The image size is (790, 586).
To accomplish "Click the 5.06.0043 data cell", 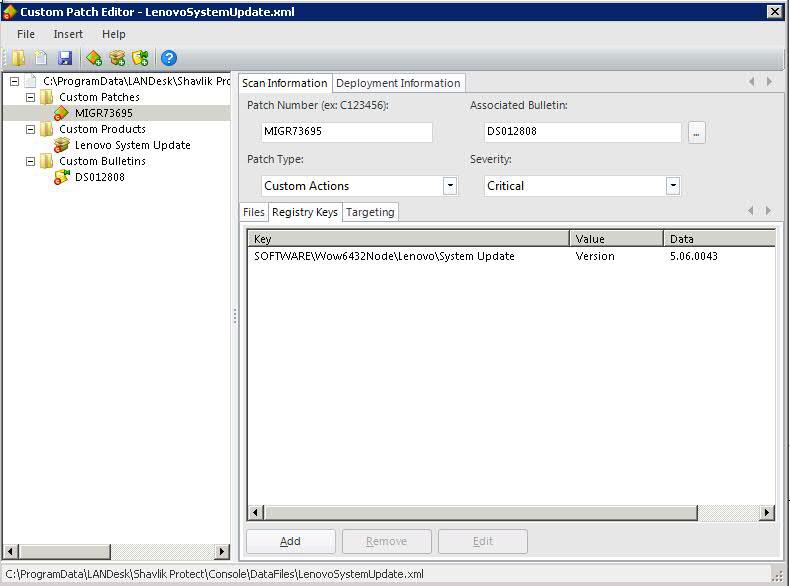I will click(693, 256).
